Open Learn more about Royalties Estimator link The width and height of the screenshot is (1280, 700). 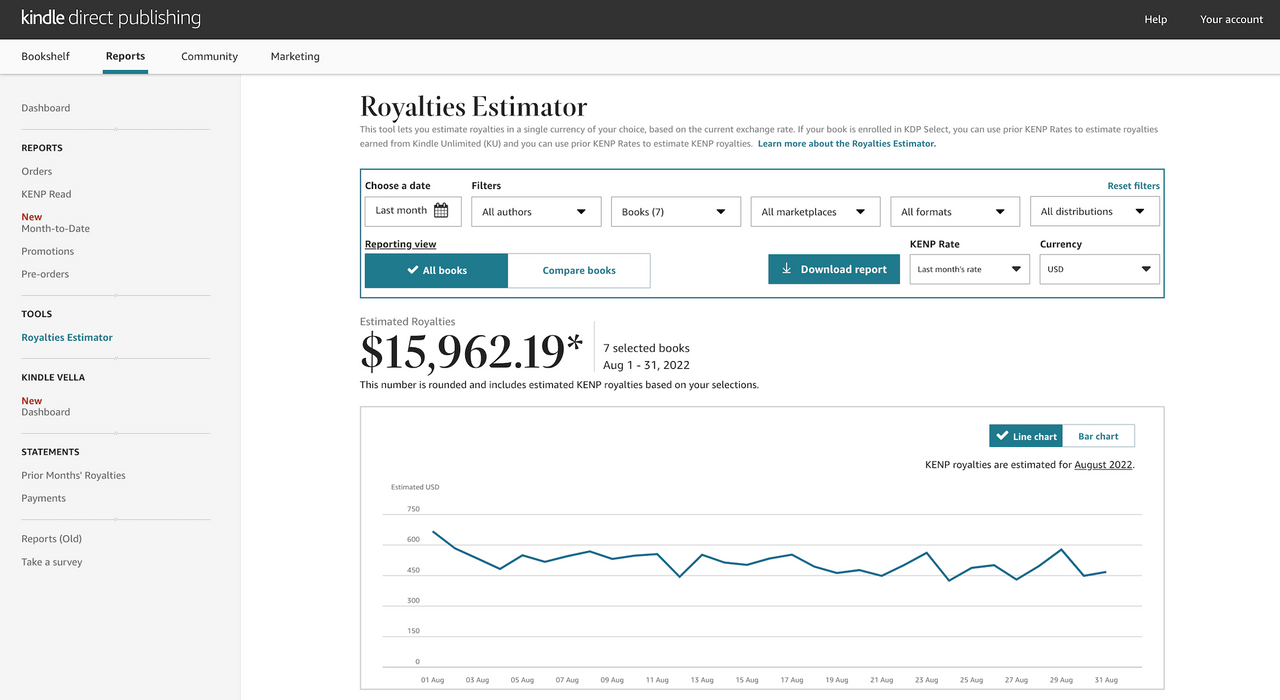[x=846, y=144]
